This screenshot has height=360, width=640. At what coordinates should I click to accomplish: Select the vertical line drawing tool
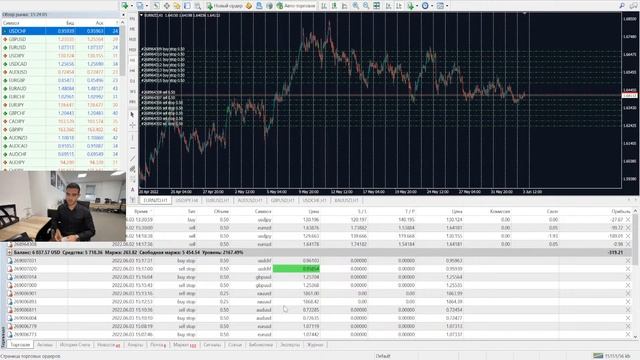[132, 137]
